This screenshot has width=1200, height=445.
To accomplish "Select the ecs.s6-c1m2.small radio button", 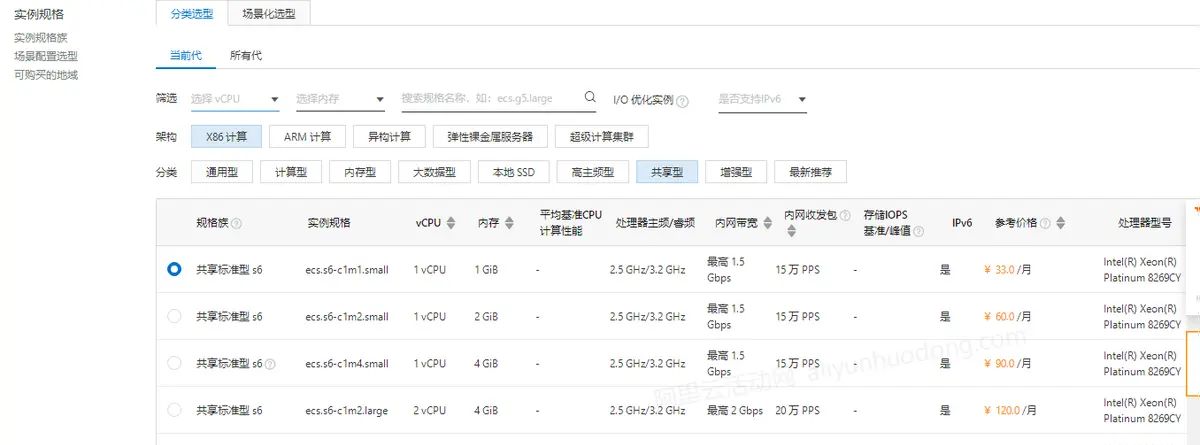I will tap(175, 316).
